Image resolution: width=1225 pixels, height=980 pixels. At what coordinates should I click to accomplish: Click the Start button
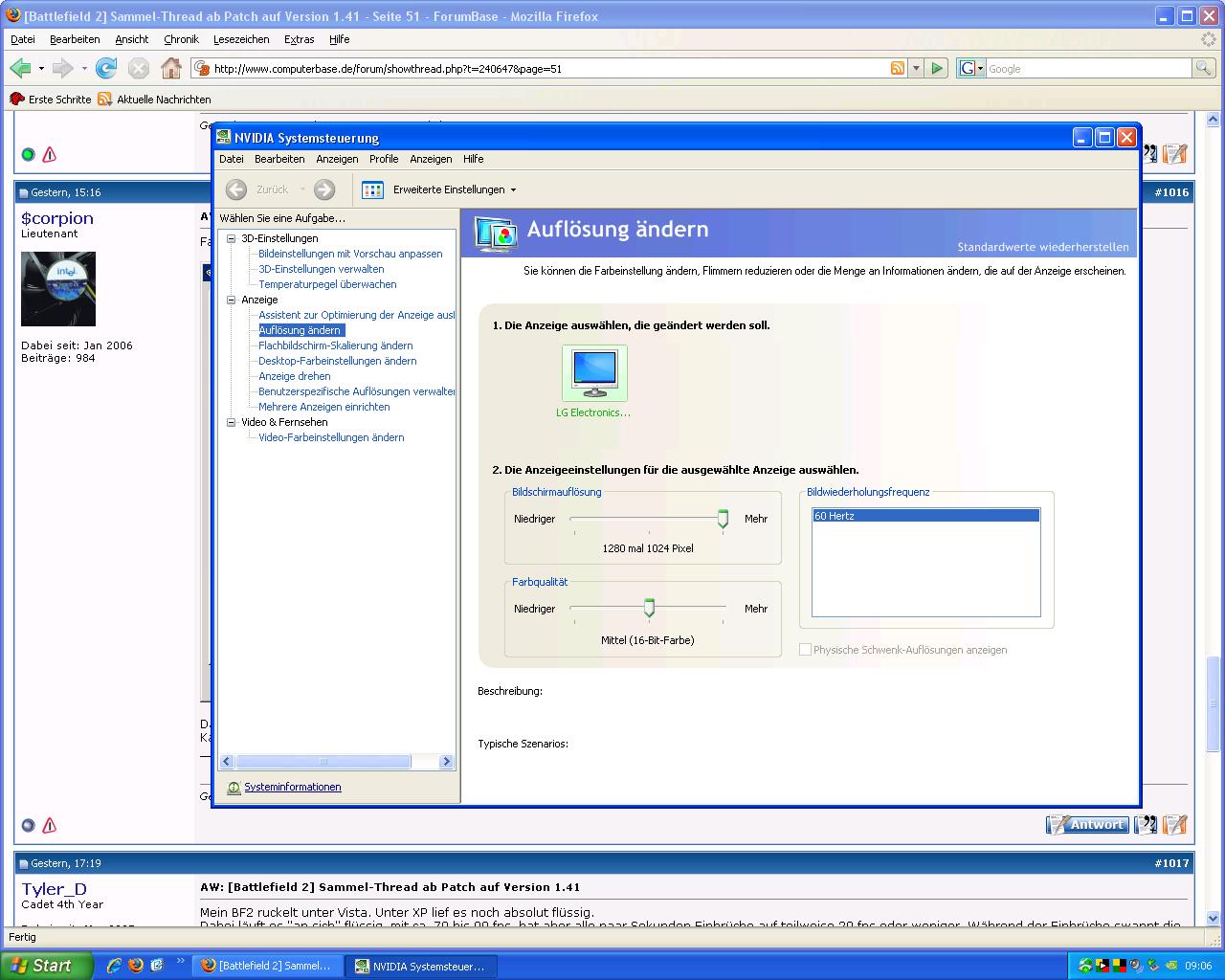[46, 966]
